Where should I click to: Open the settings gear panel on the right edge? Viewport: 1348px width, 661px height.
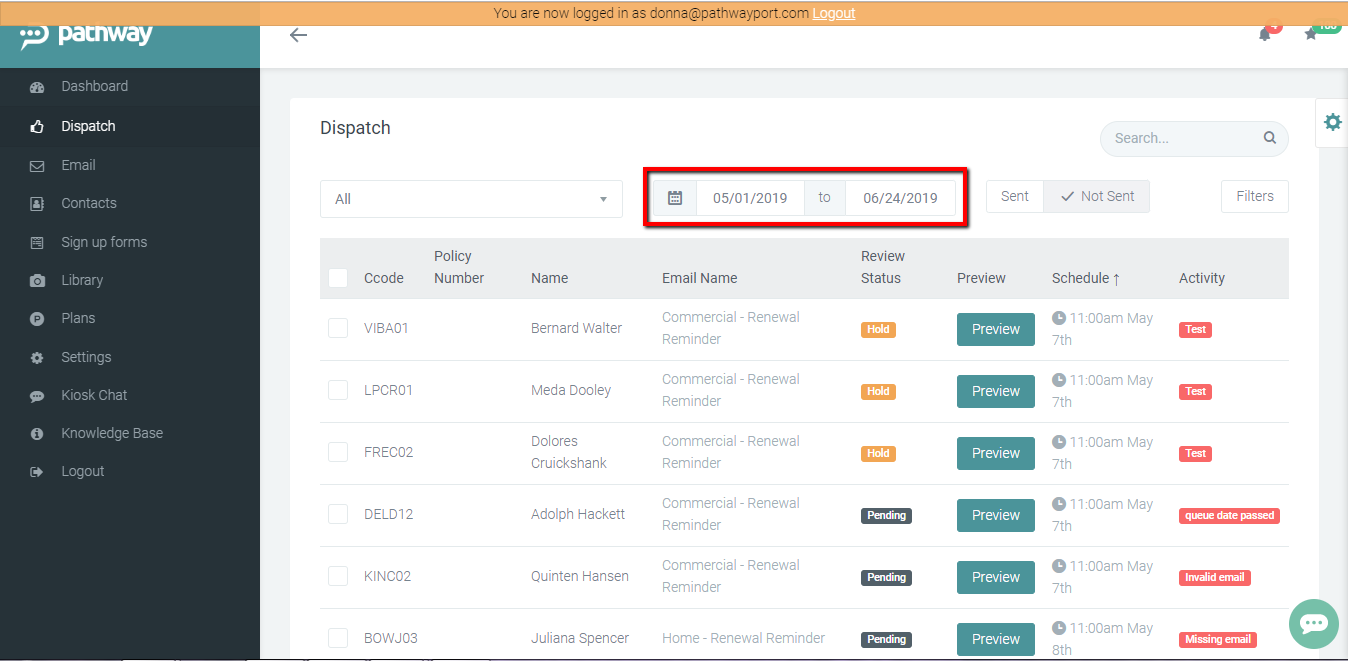[x=1332, y=121]
